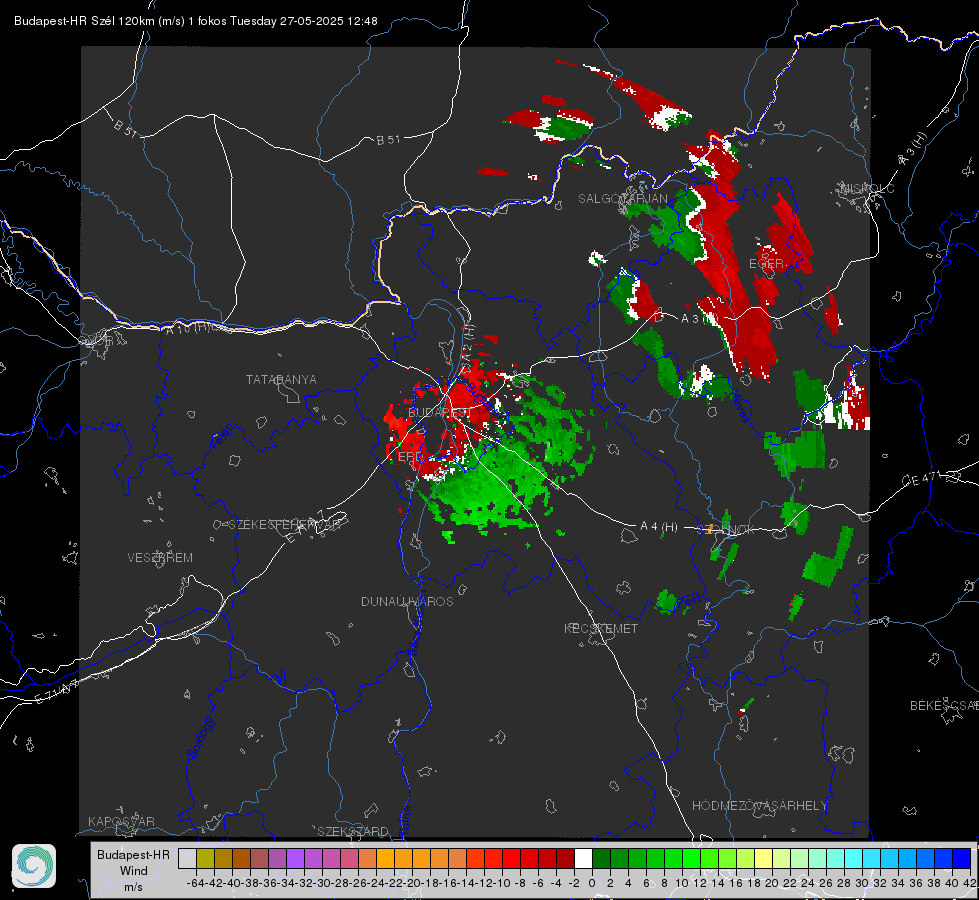The height and width of the screenshot is (900, 979).
Task: Pick the pale yellow legend swatch above 18
Action: pos(763,858)
